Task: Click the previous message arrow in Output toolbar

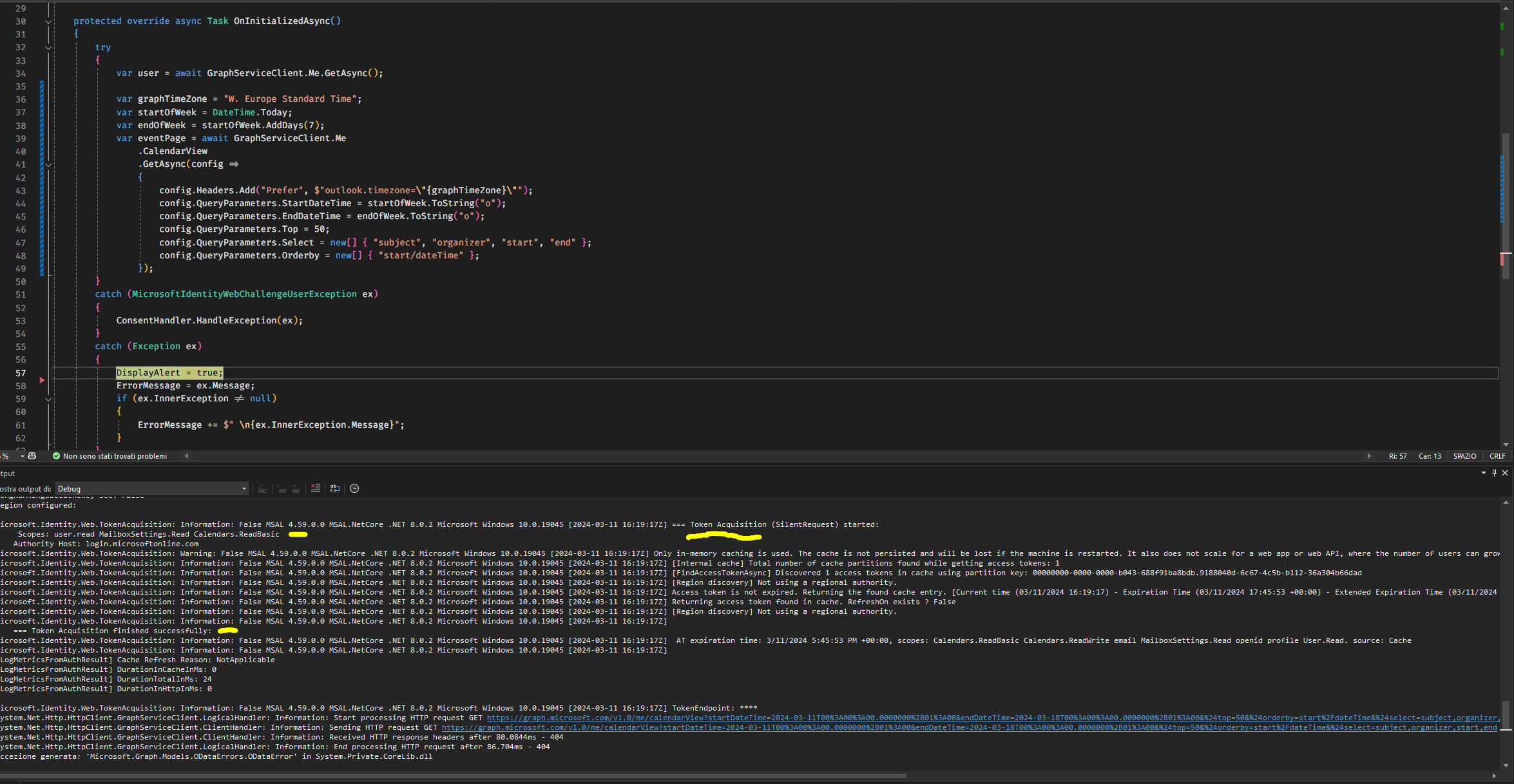Action: coord(282,488)
